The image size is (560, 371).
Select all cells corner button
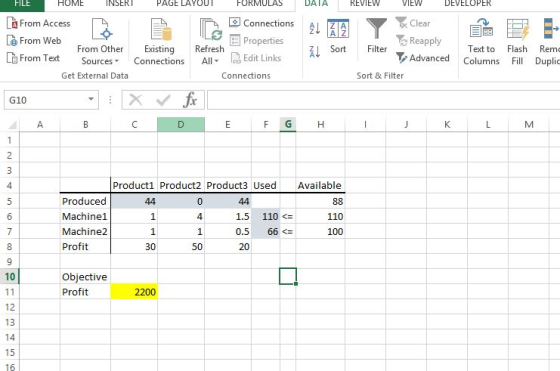[x=10, y=125]
